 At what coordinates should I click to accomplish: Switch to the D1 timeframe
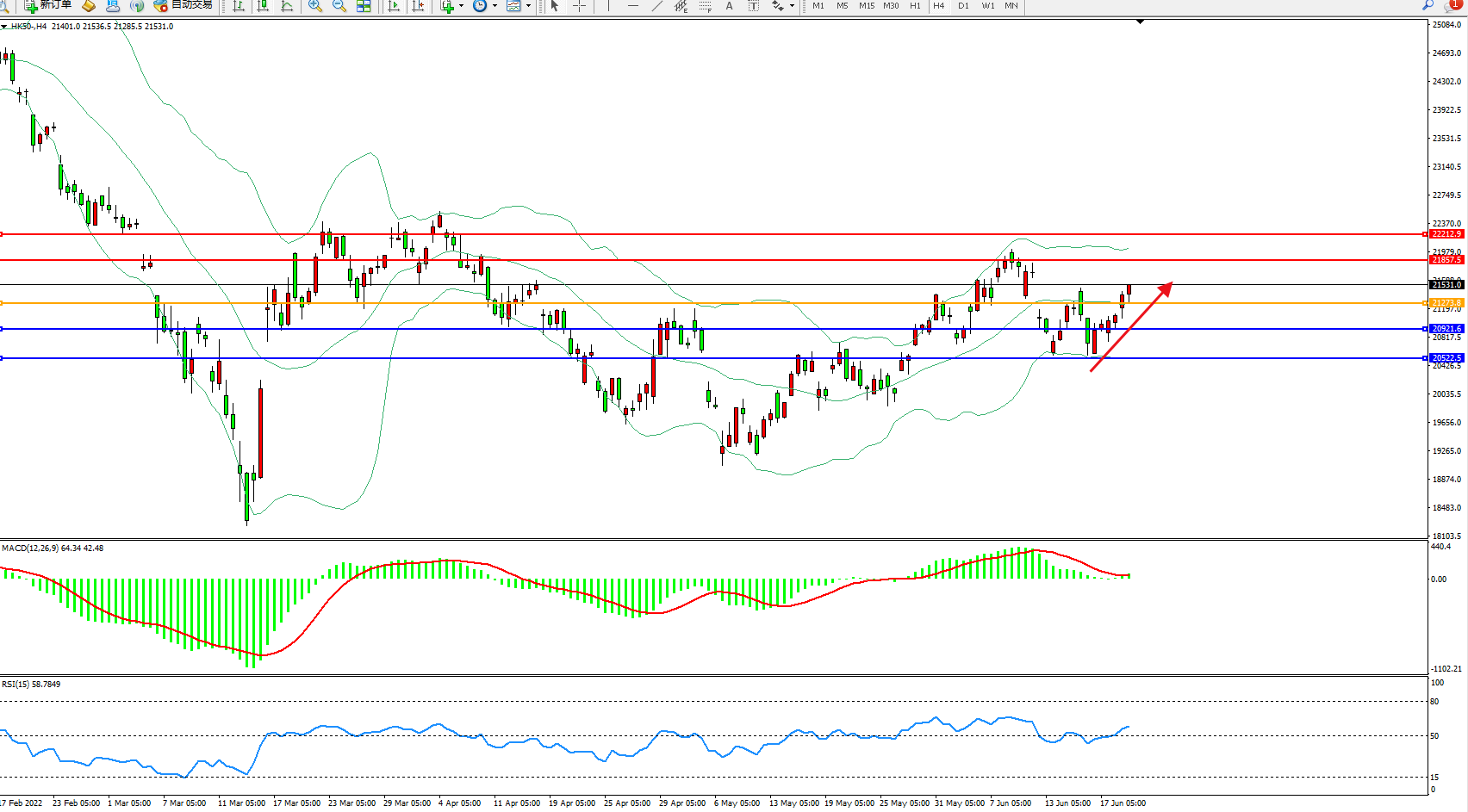(963, 6)
